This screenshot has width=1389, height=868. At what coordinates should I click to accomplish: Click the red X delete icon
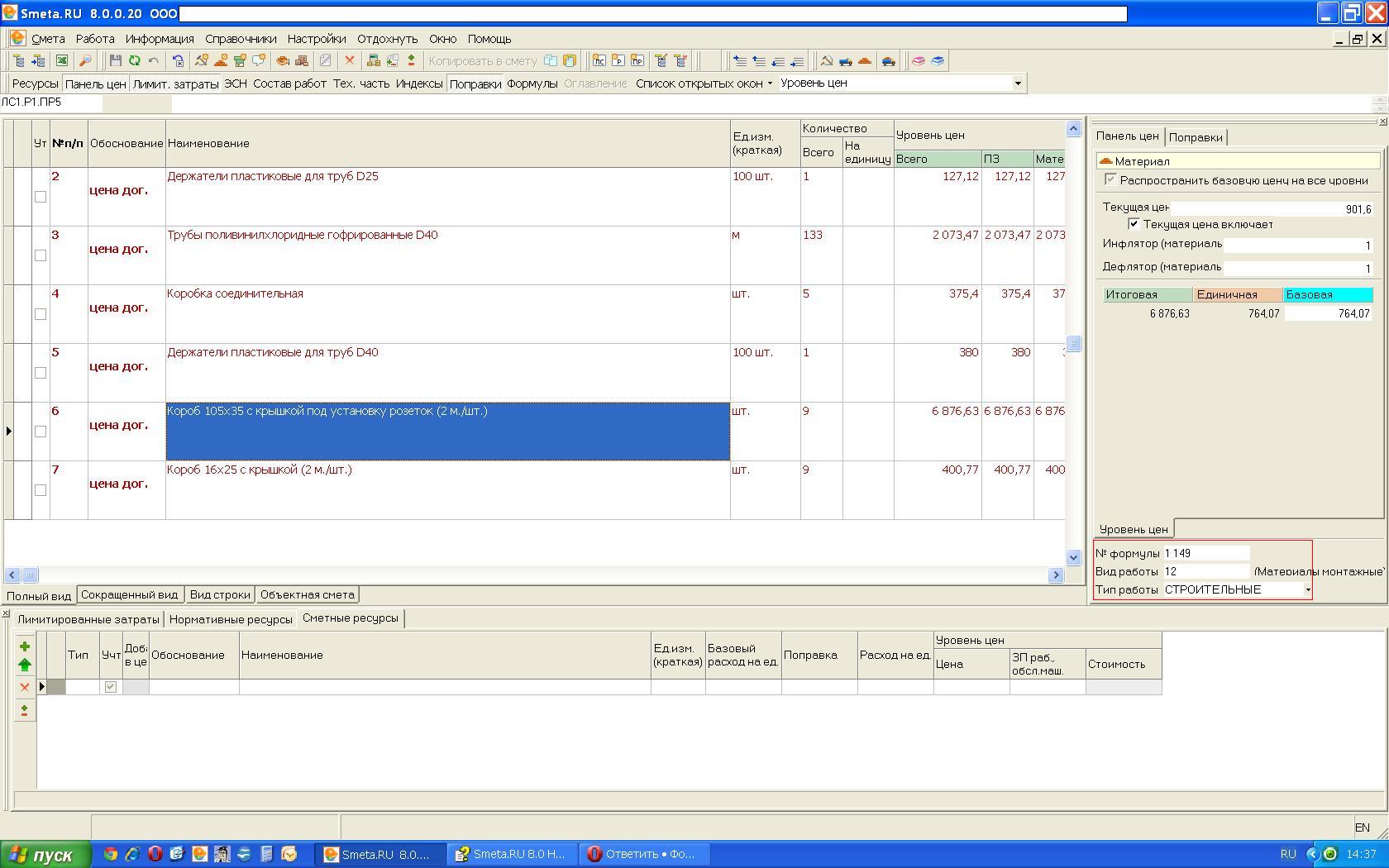[349, 60]
